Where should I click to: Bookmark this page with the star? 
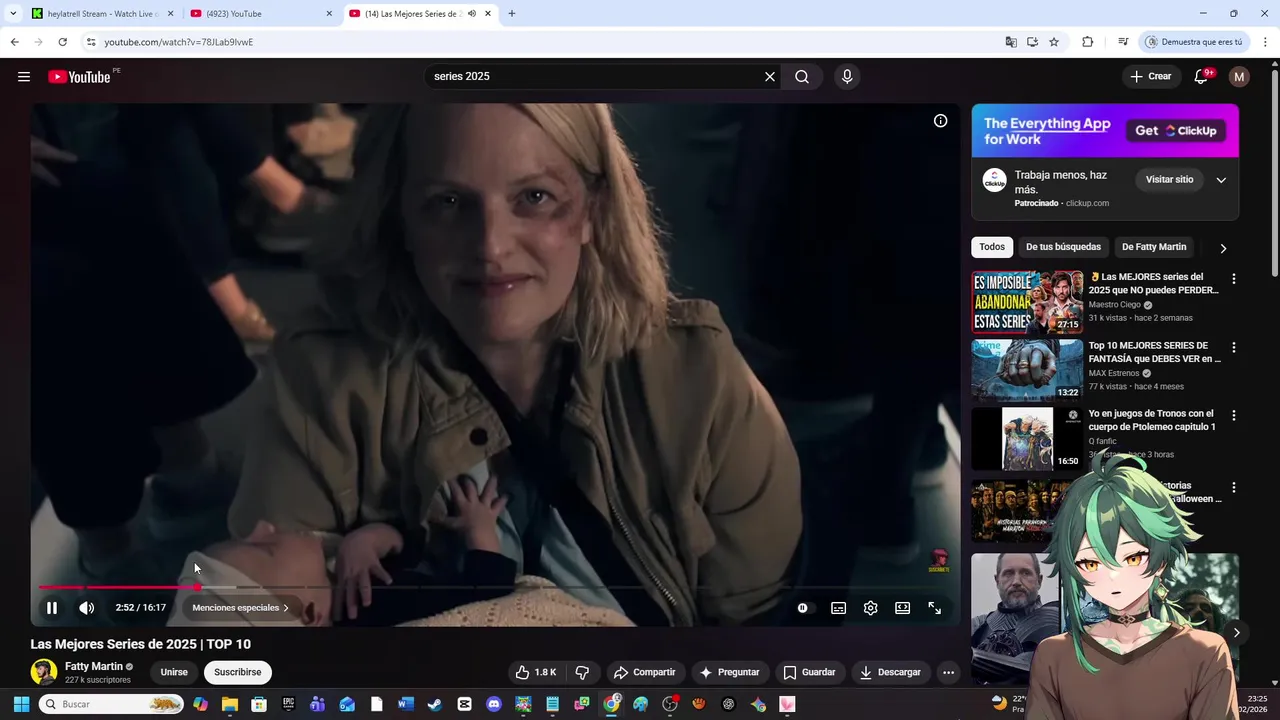click(x=1054, y=42)
